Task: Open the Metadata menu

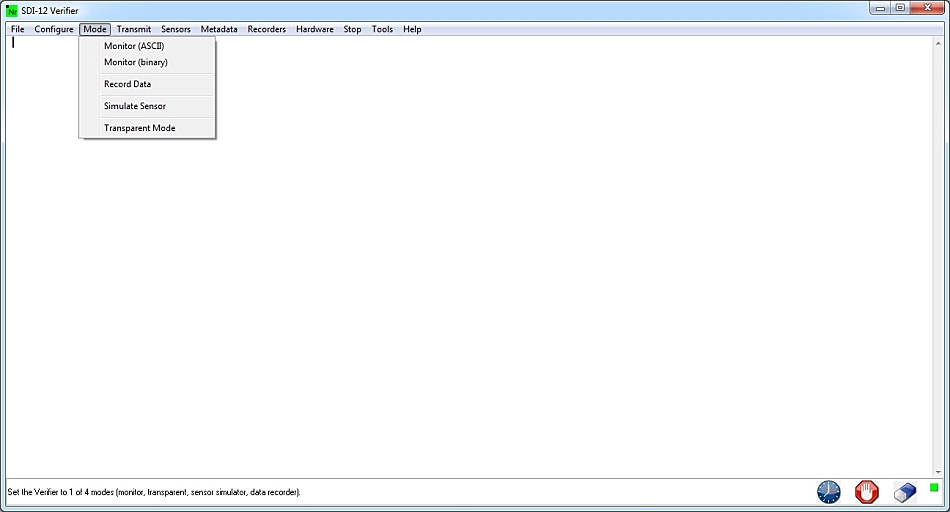Action: click(219, 29)
